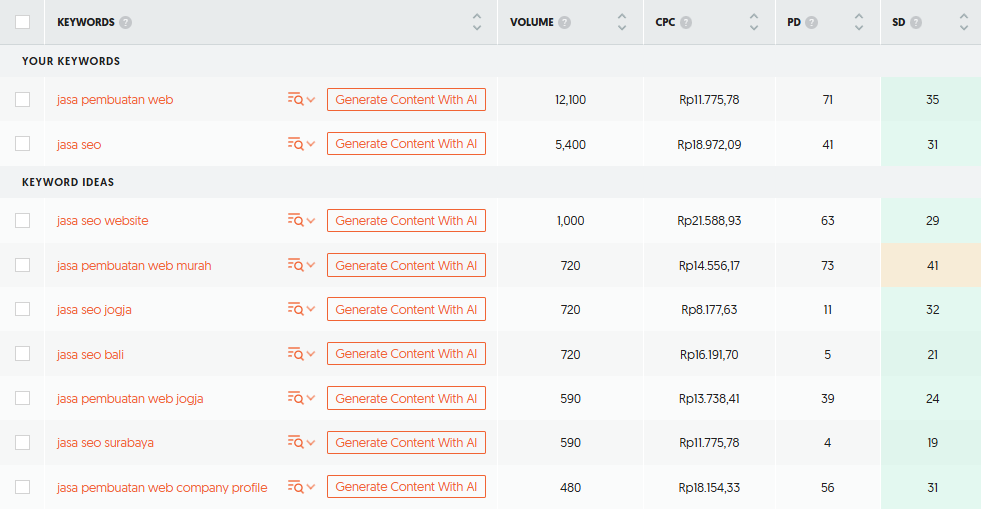Click the help icon next to Keywords header
The width and height of the screenshot is (981, 509).
pos(125,22)
